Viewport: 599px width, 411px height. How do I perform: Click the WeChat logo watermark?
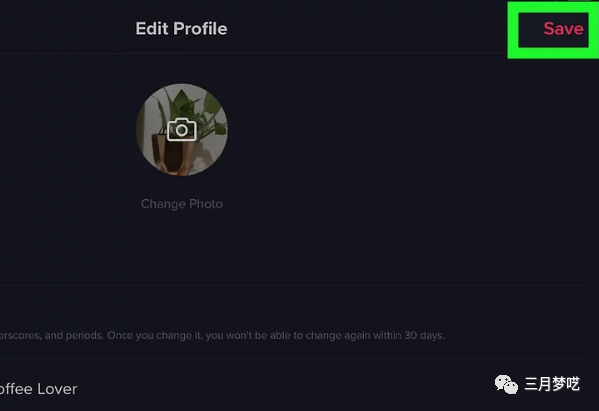click(506, 384)
